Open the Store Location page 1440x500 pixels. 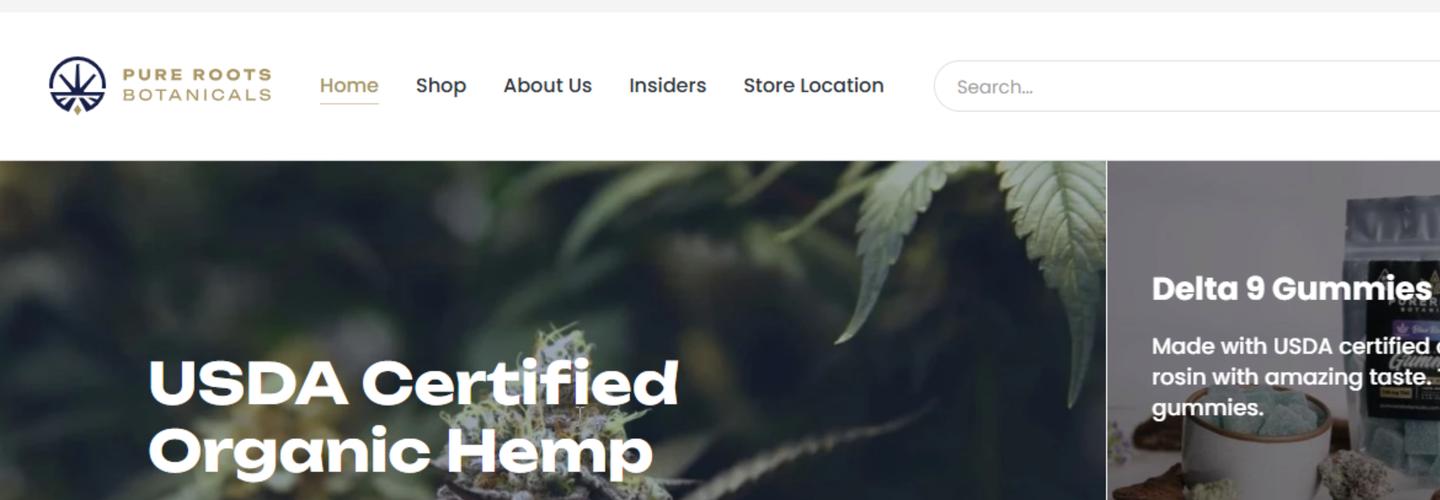pyautogui.click(x=813, y=86)
